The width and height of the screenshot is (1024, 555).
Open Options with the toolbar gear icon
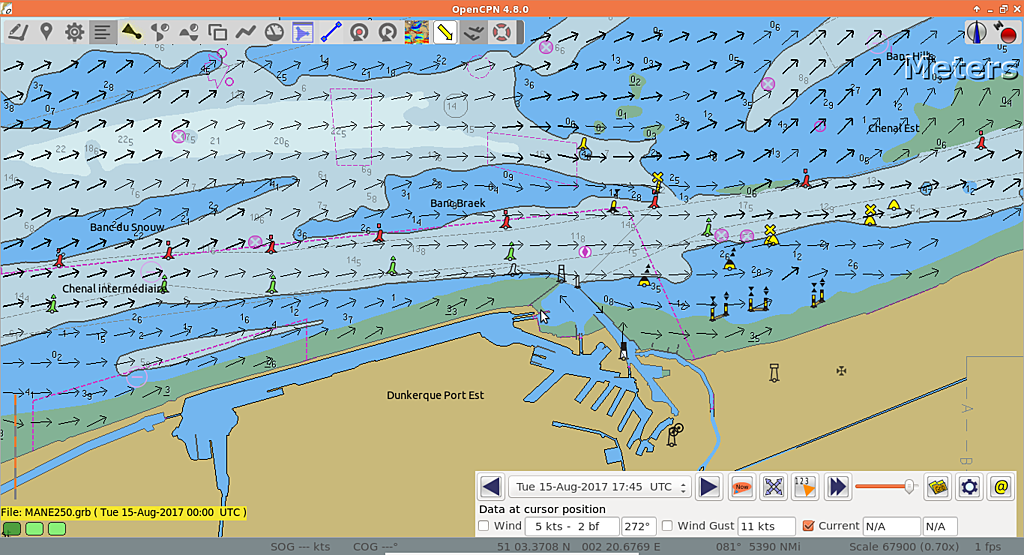74,31
